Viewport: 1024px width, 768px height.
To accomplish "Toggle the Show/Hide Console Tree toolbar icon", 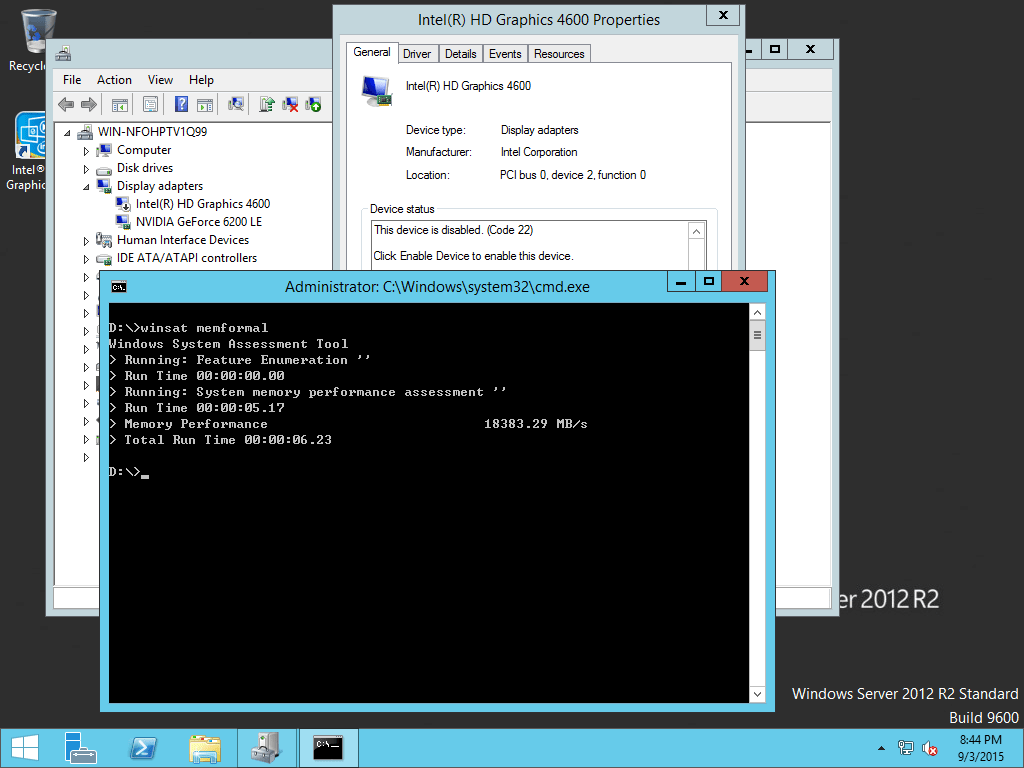I will click(120, 104).
